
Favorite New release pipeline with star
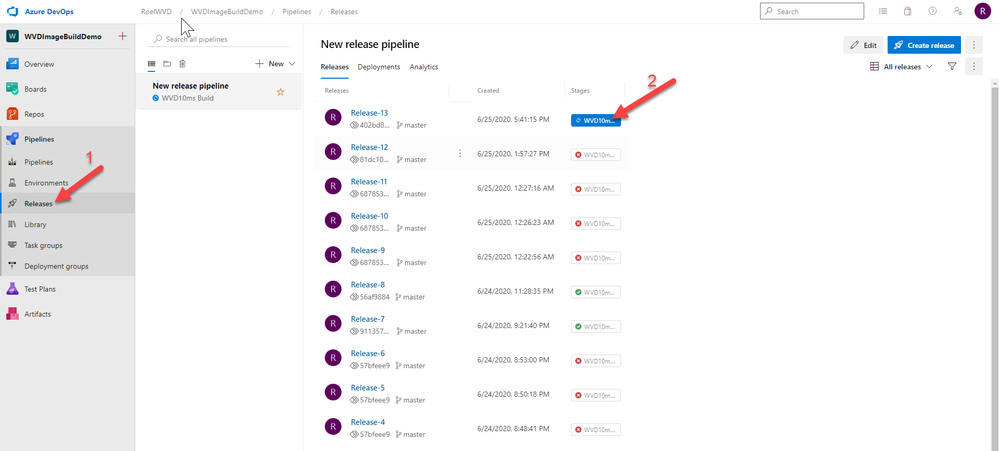pos(280,92)
